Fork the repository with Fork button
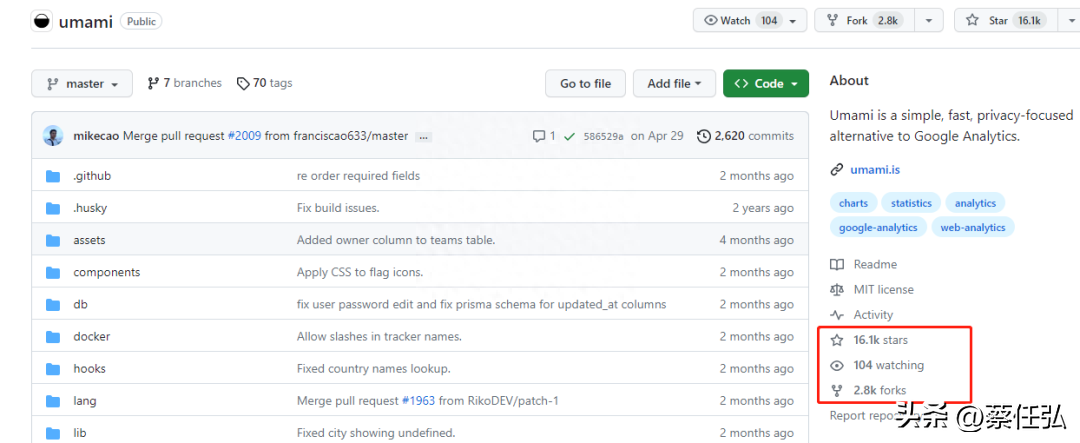Viewport: 1080px width, 443px height. (x=865, y=21)
